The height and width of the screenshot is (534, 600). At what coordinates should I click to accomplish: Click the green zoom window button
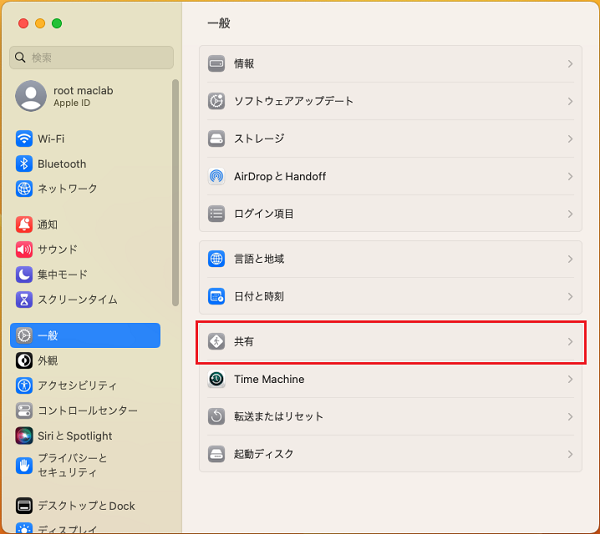tap(57, 23)
